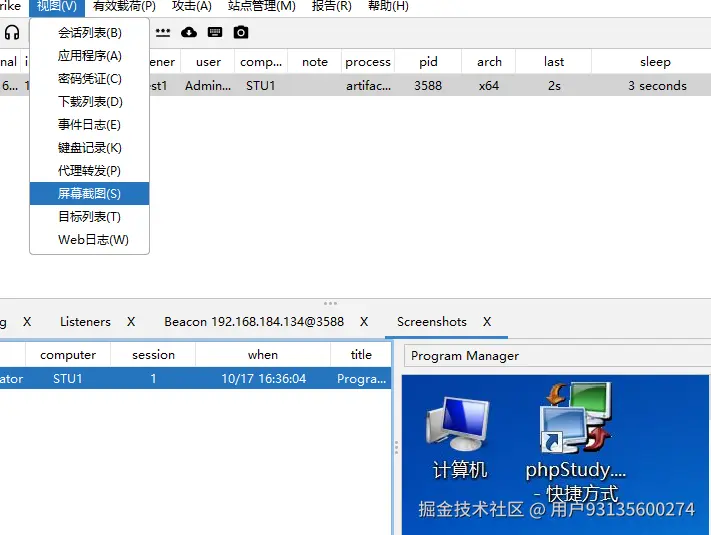Sort sessions by pid column
711x535 pixels.
pos(428,62)
